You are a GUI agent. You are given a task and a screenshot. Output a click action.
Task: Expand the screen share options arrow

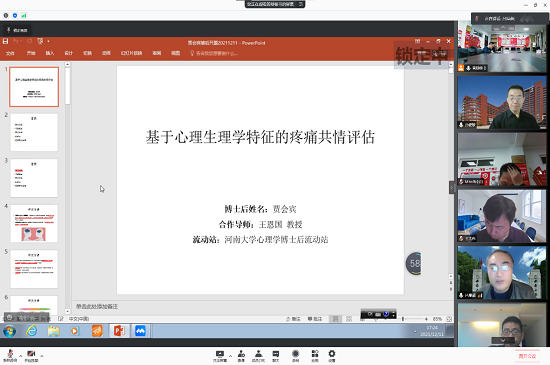coord(230,356)
